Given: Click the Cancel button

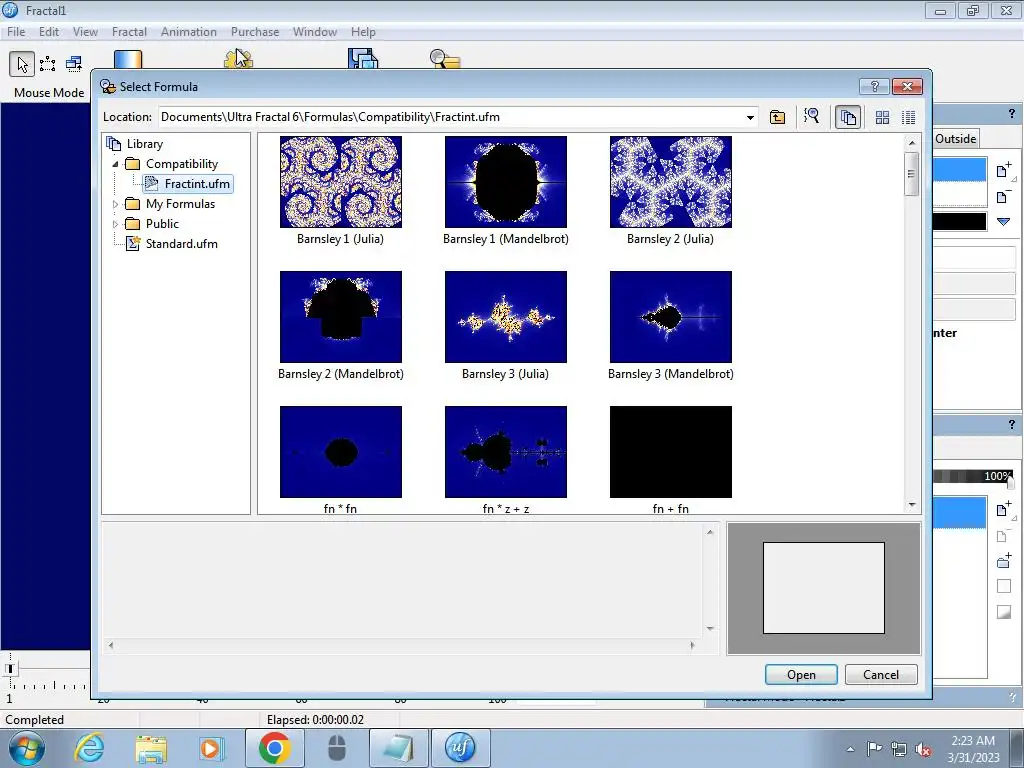Looking at the screenshot, I should (x=881, y=675).
